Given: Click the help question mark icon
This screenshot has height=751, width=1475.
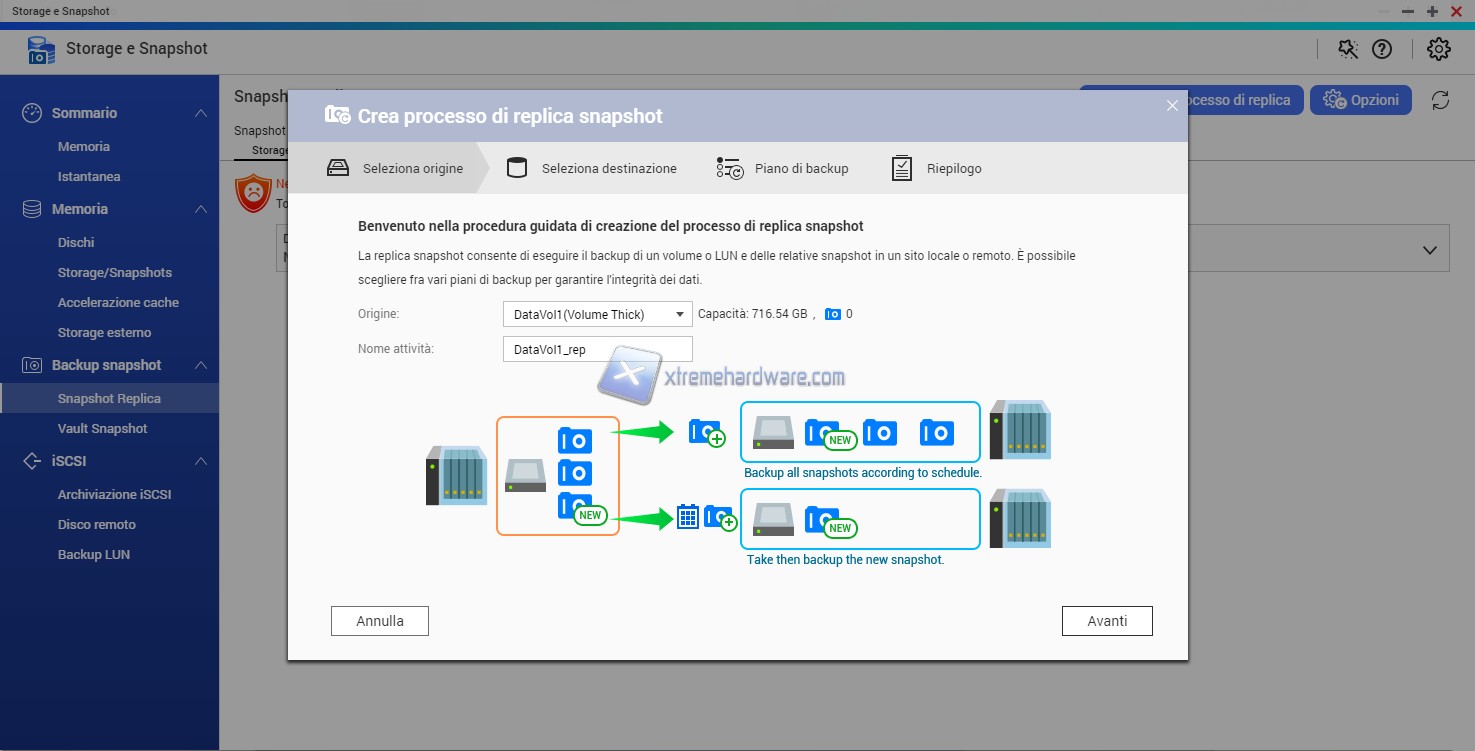Looking at the screenshot, I should tap(1382, 49).
